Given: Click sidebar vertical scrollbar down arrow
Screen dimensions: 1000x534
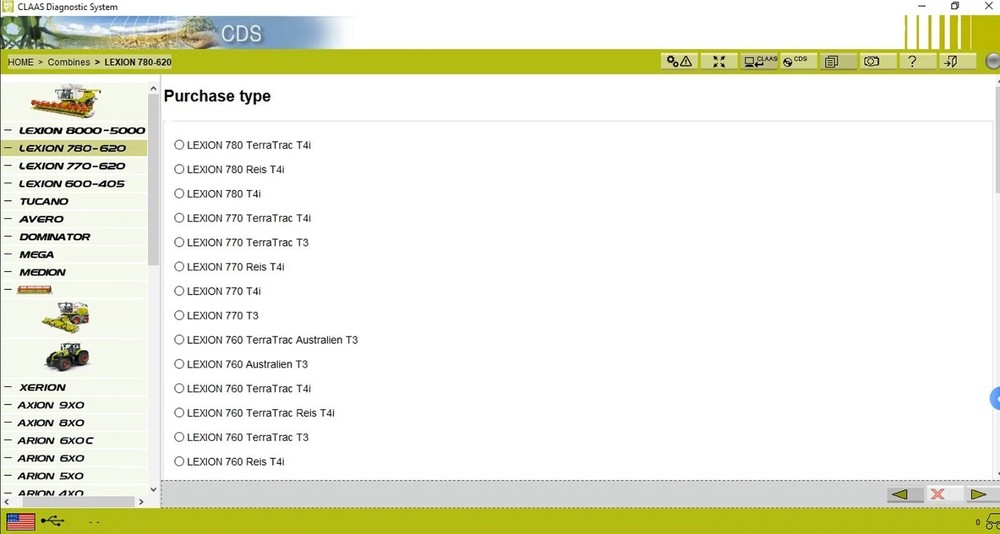Looking at the screenshot, I should tap(153, 489).
